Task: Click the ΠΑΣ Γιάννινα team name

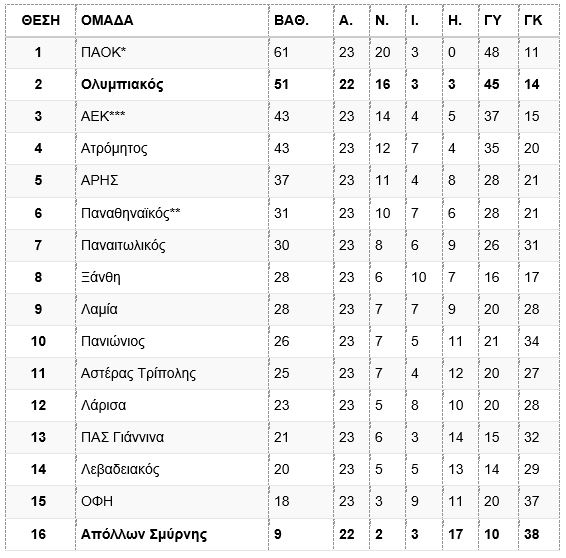Action: (x=122, y=437)
